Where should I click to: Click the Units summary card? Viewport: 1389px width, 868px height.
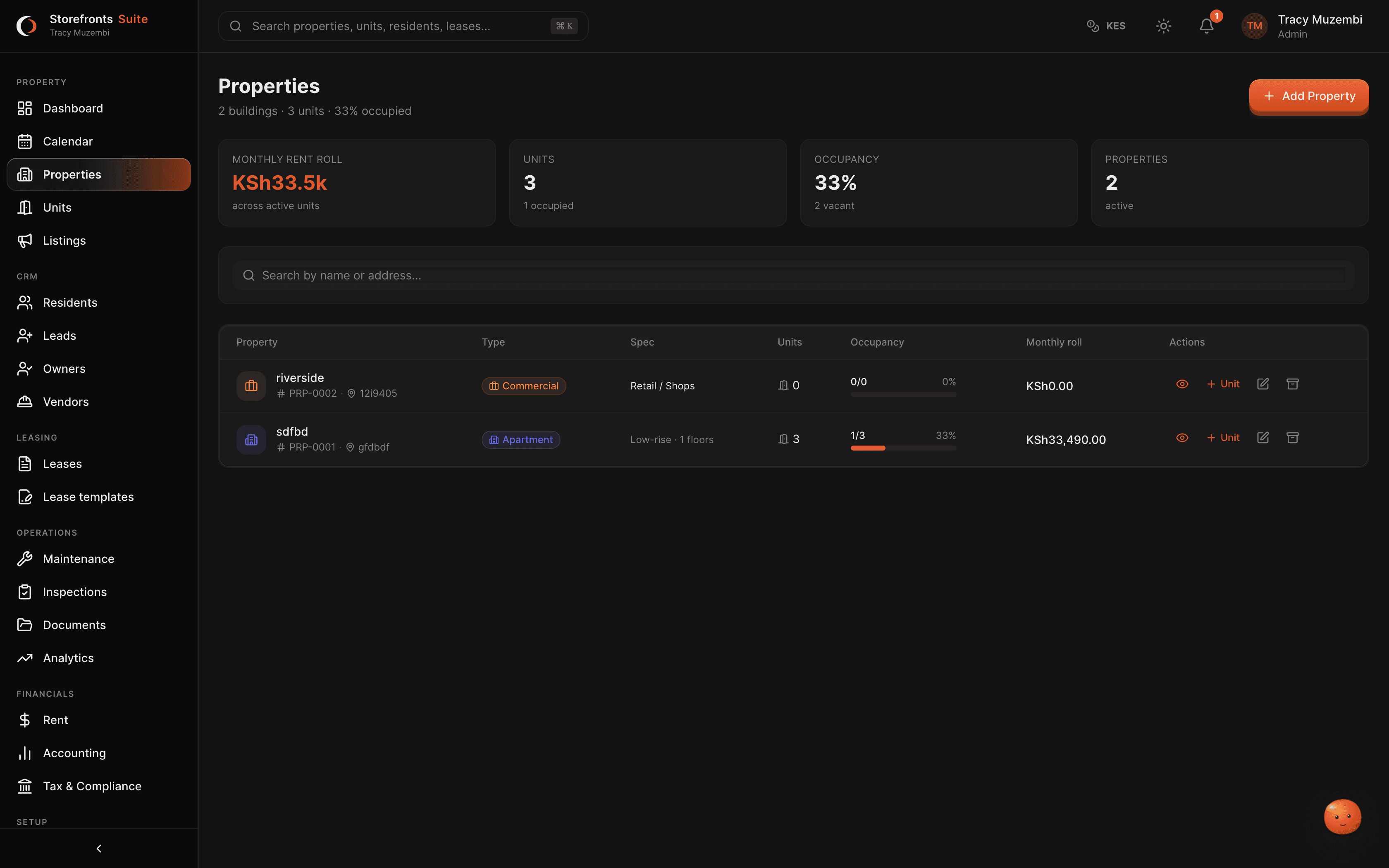point(647,183)
